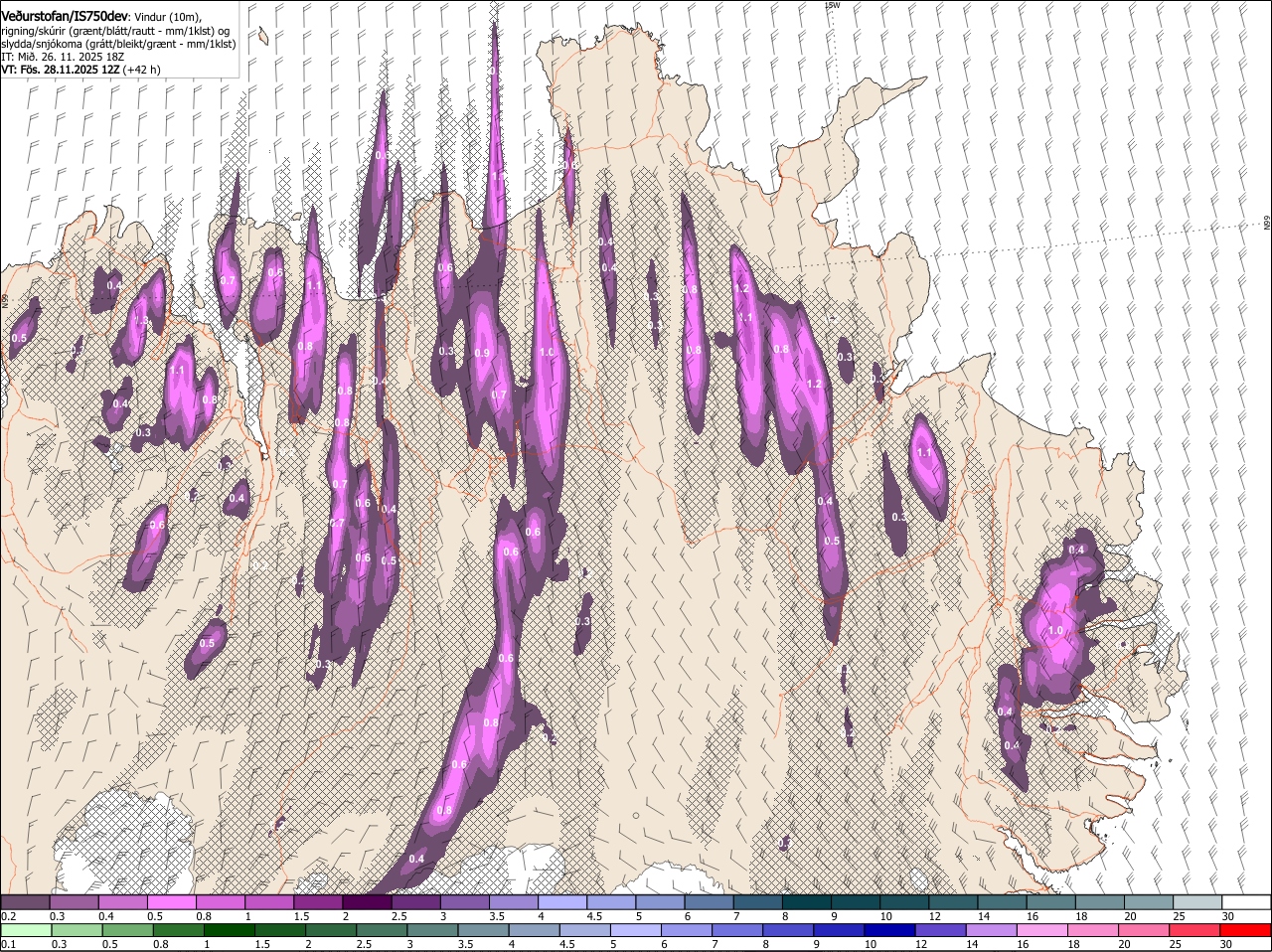Click the 1.1 value in the isolated eastern snow cell

pyautogui.click(x=924, y=452)
